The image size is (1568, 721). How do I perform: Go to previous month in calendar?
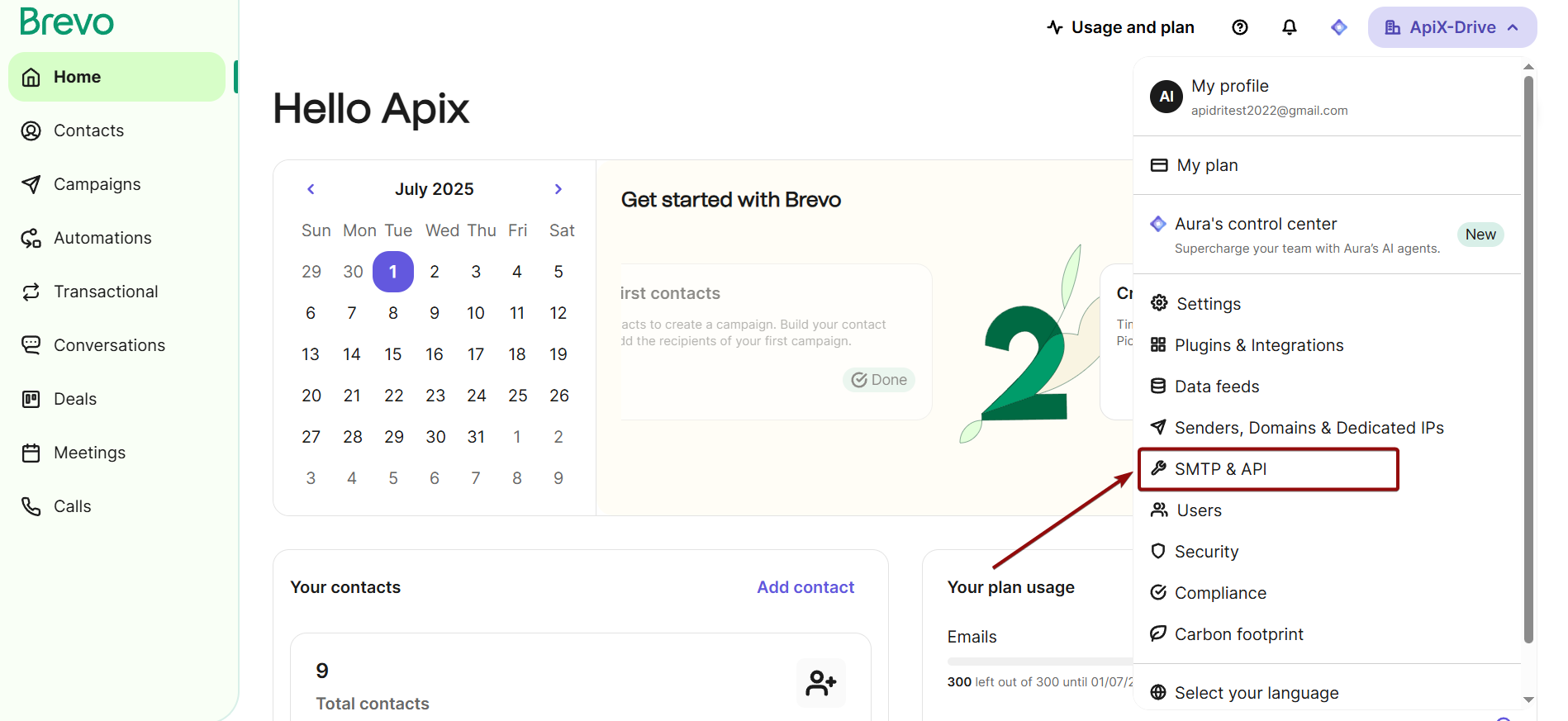pyautogui.click(x=311, y=189)
